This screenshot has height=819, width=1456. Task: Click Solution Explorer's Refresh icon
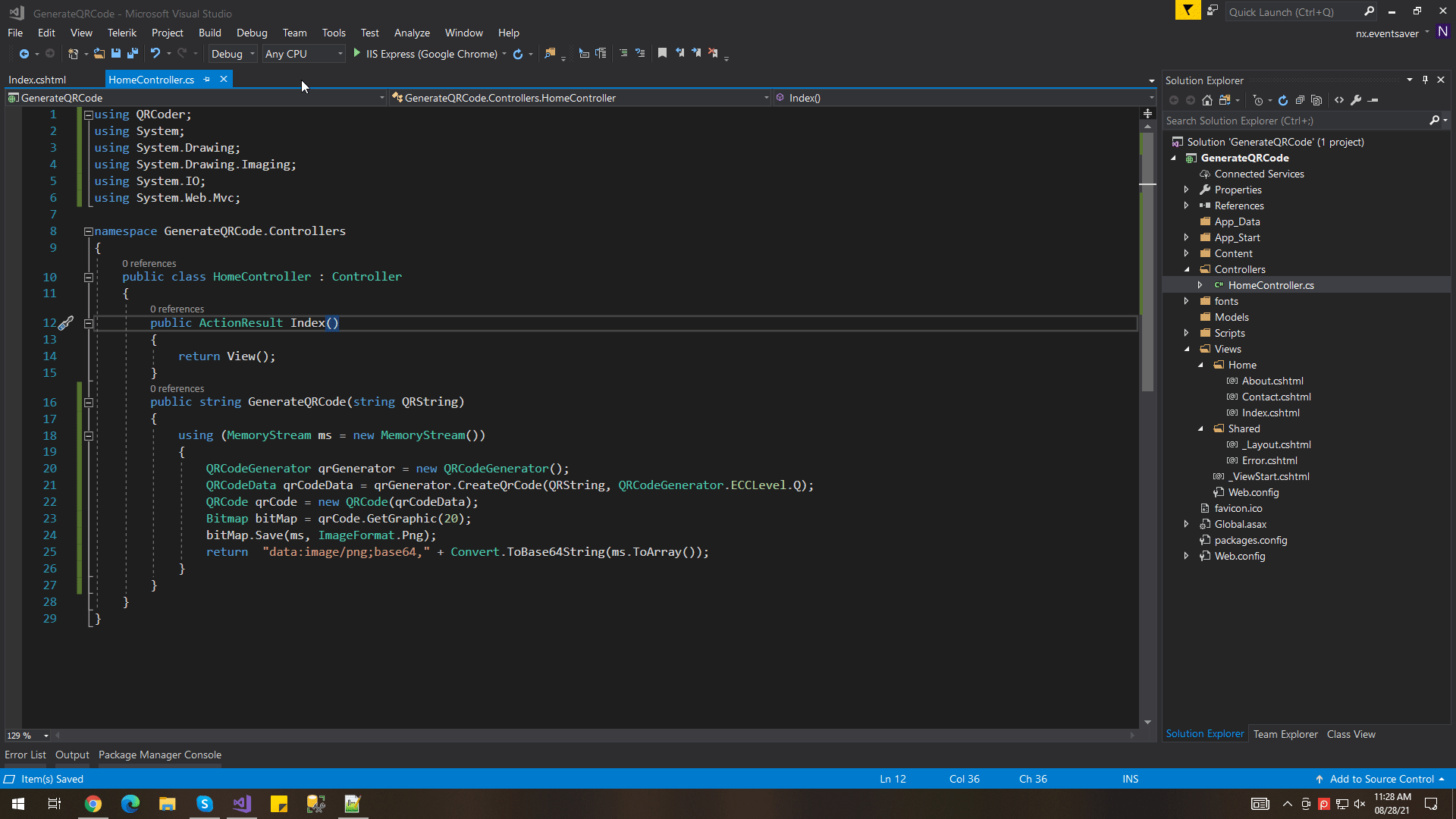[1283, 100]
